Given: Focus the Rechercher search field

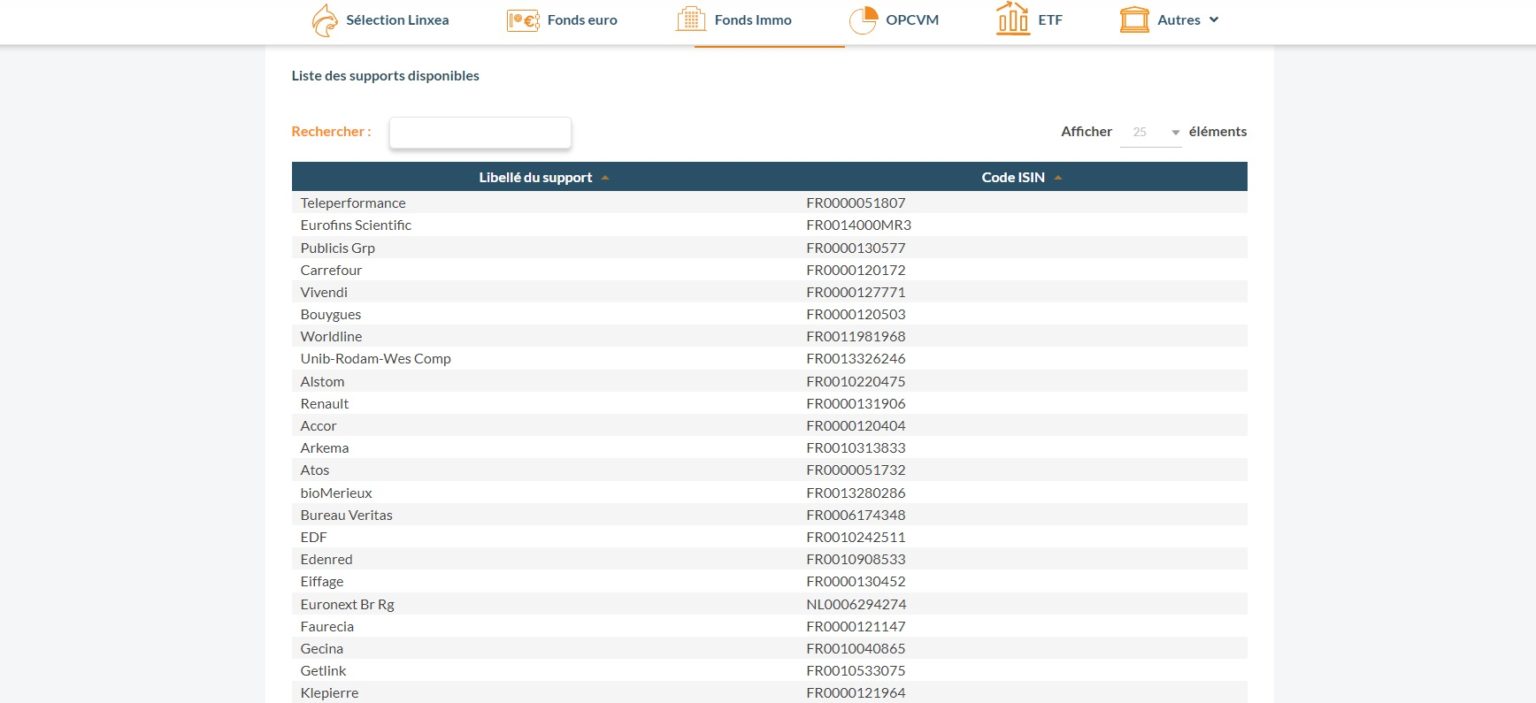Looking at the screenshot, I should pos(480,132).
